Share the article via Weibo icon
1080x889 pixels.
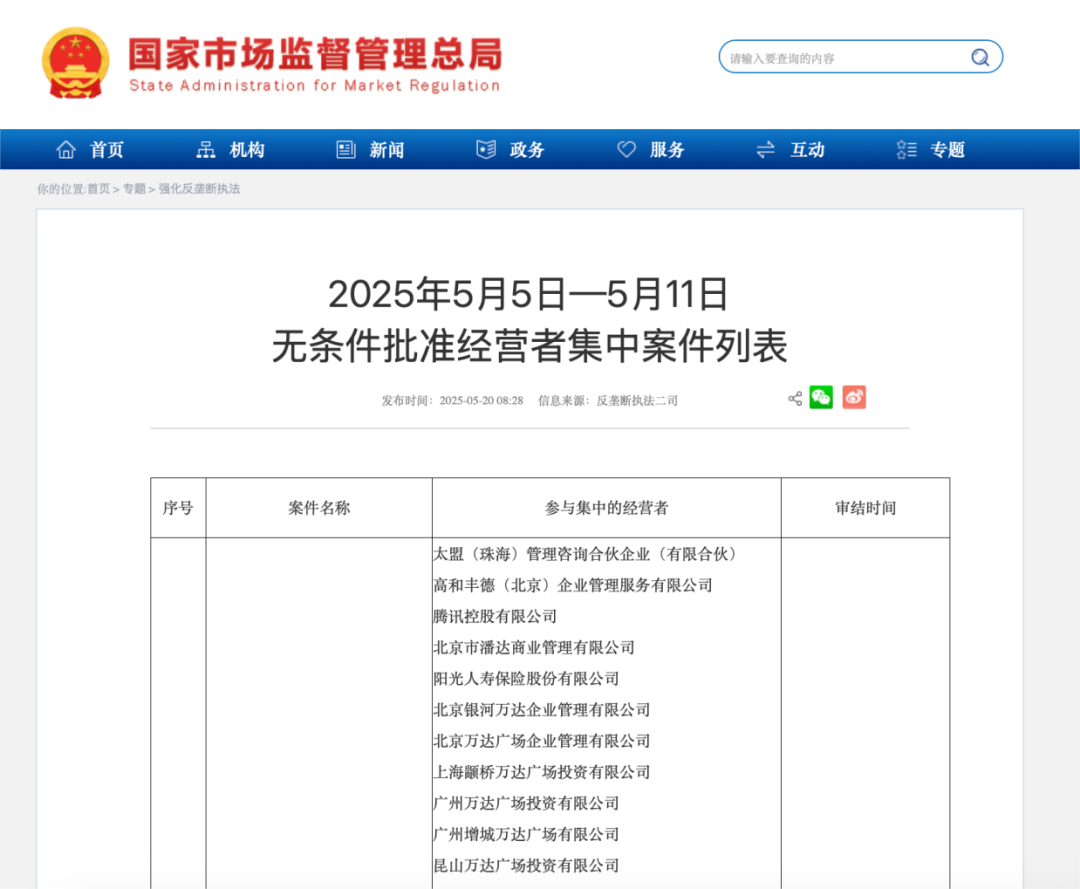(854, 397)
